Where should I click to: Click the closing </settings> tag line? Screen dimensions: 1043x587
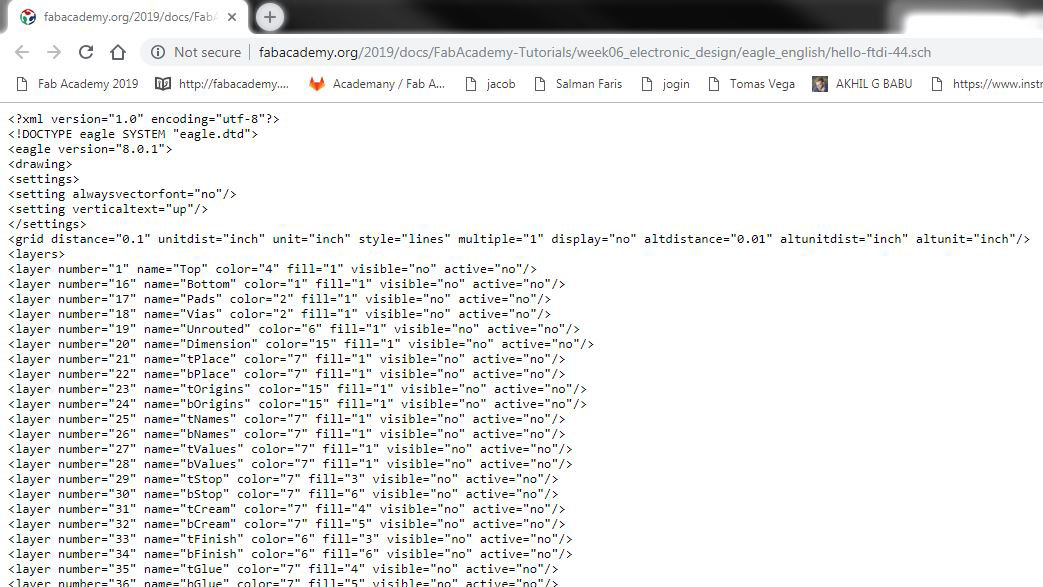click(47, 224)
